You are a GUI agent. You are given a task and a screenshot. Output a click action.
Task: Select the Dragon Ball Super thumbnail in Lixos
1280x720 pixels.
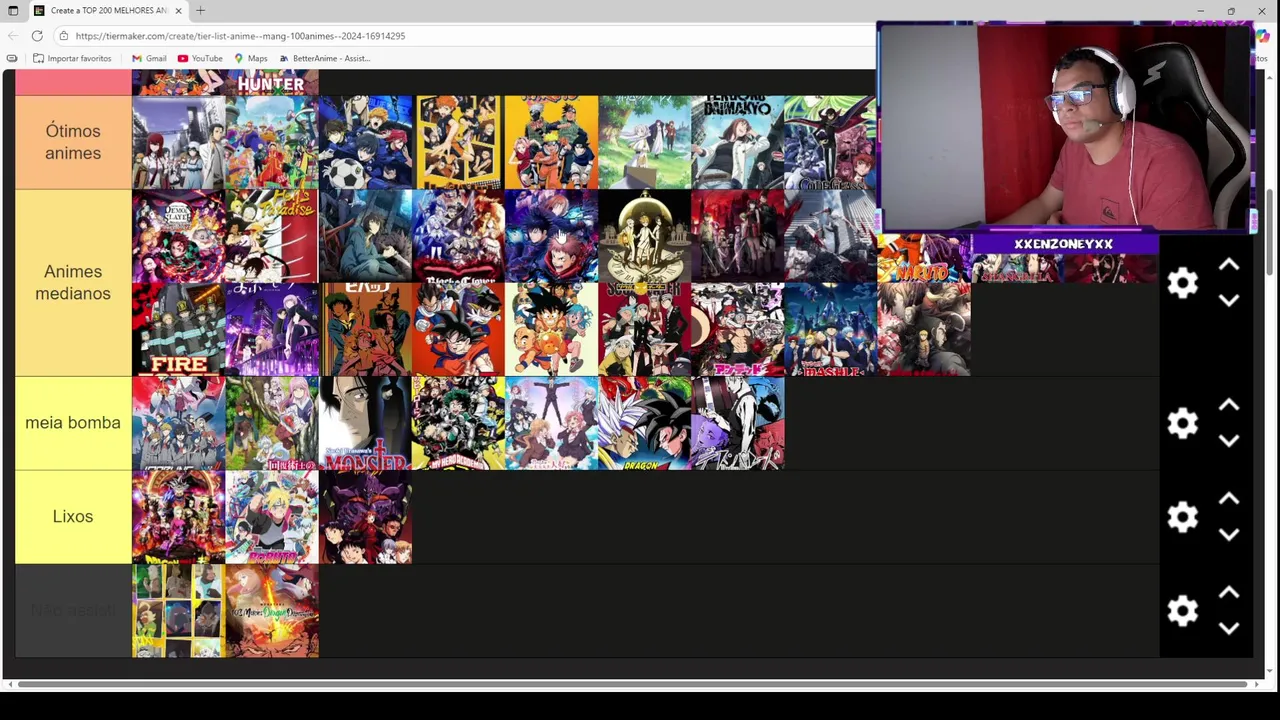(178, 517)
